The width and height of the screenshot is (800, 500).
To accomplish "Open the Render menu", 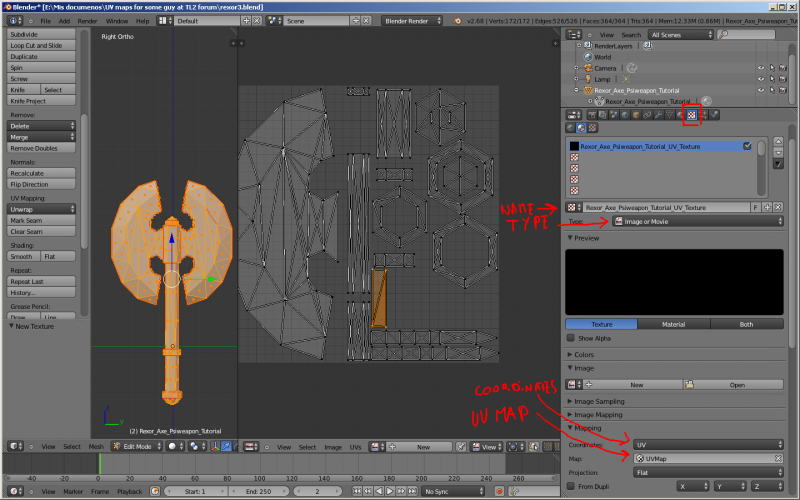I will (x=89, y=20).
